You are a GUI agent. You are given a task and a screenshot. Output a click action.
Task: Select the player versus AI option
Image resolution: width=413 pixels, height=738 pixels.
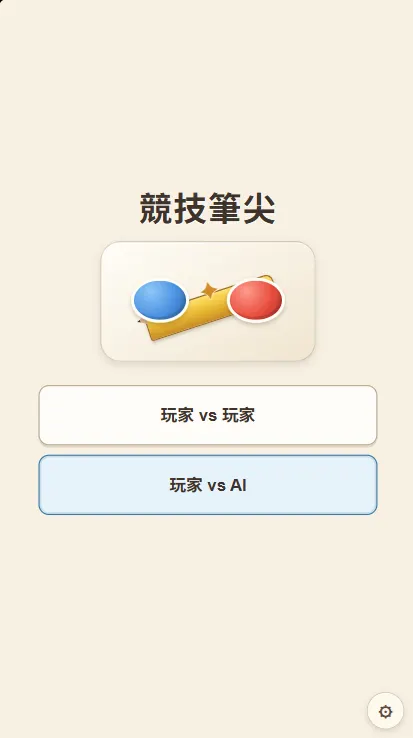[x=208, y=485]
